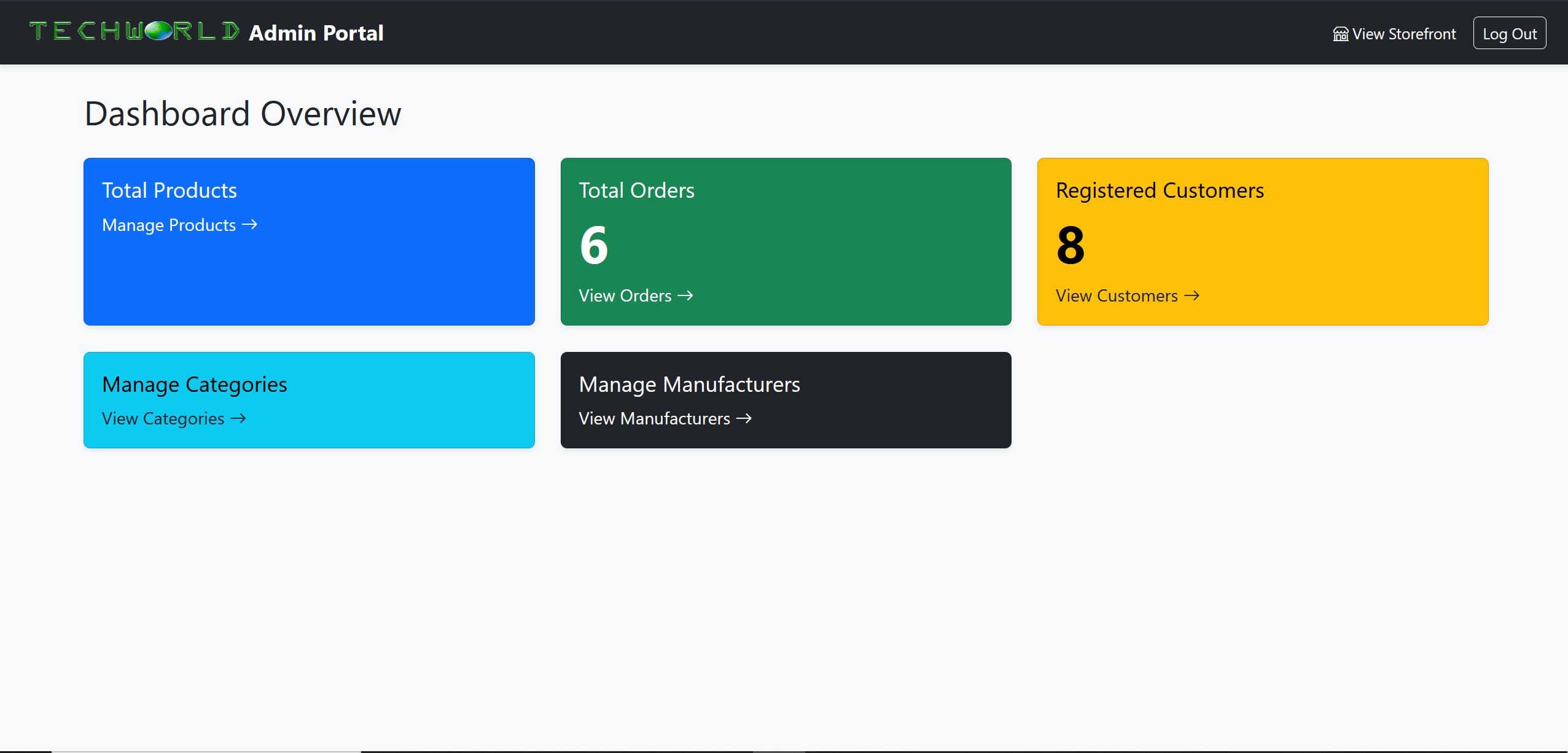
Task: Click the Manage Manufacturers heading
Action: 689,384
